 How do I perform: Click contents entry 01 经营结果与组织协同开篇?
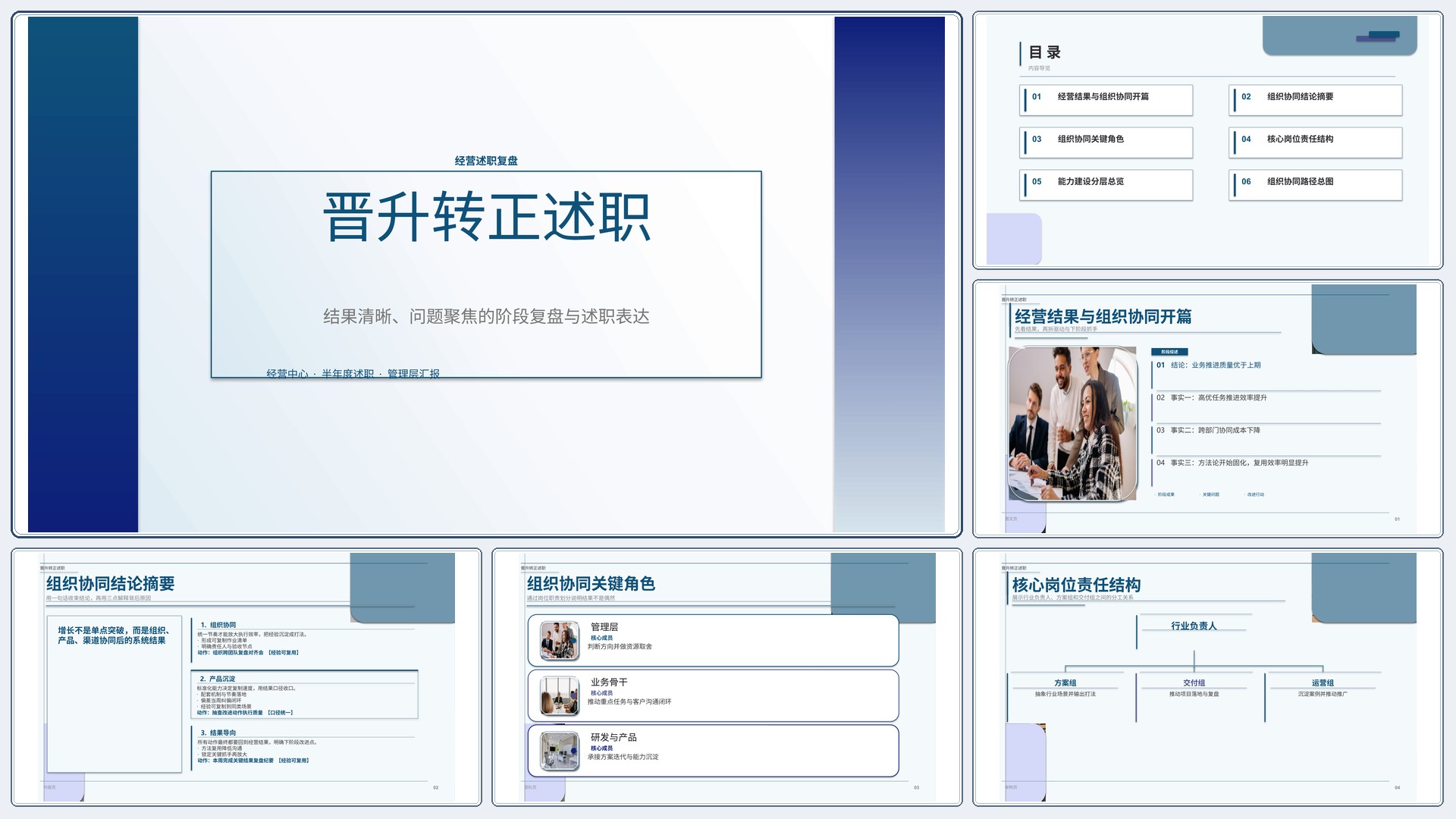tap(1106, 100)
